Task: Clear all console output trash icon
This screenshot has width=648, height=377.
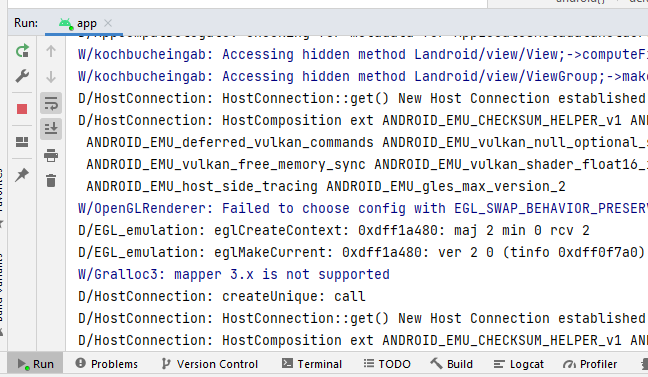Action: coord(51,181)
